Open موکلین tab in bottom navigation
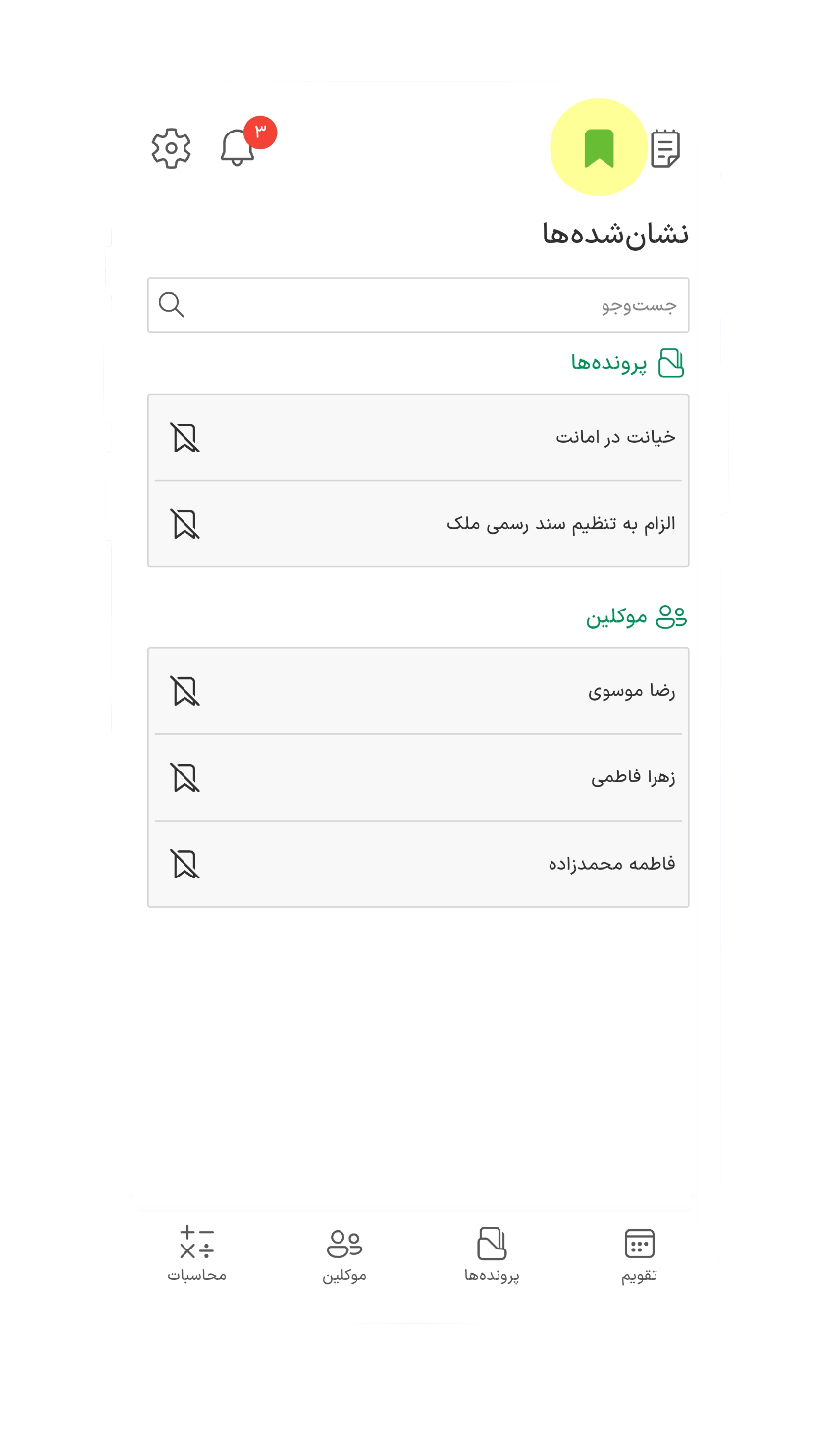840x1435 pixels. [x=344, y=1254]
